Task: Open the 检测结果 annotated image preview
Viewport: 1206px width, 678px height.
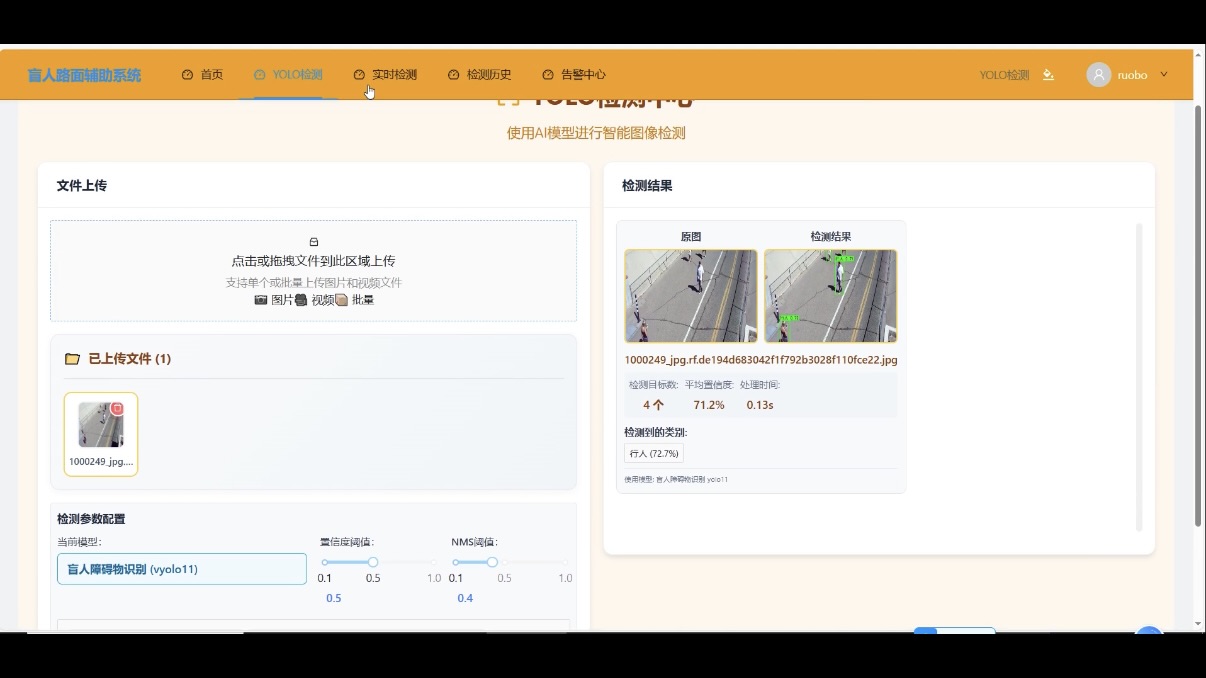Action: [x=830, y=296]
